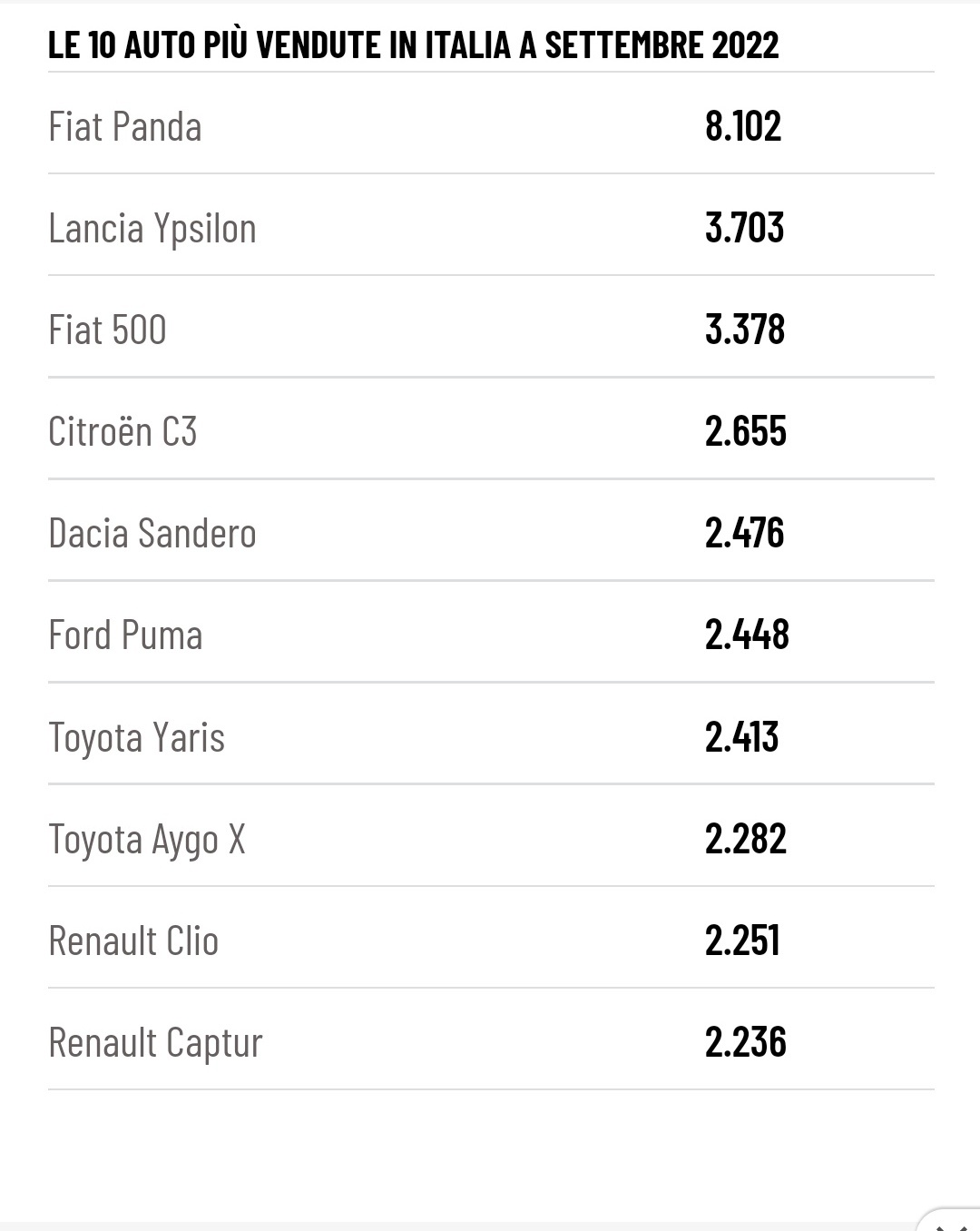Select the Citroën C3 model name
This screenshot has height=1231, width=980.
click(x=122, y=431)
